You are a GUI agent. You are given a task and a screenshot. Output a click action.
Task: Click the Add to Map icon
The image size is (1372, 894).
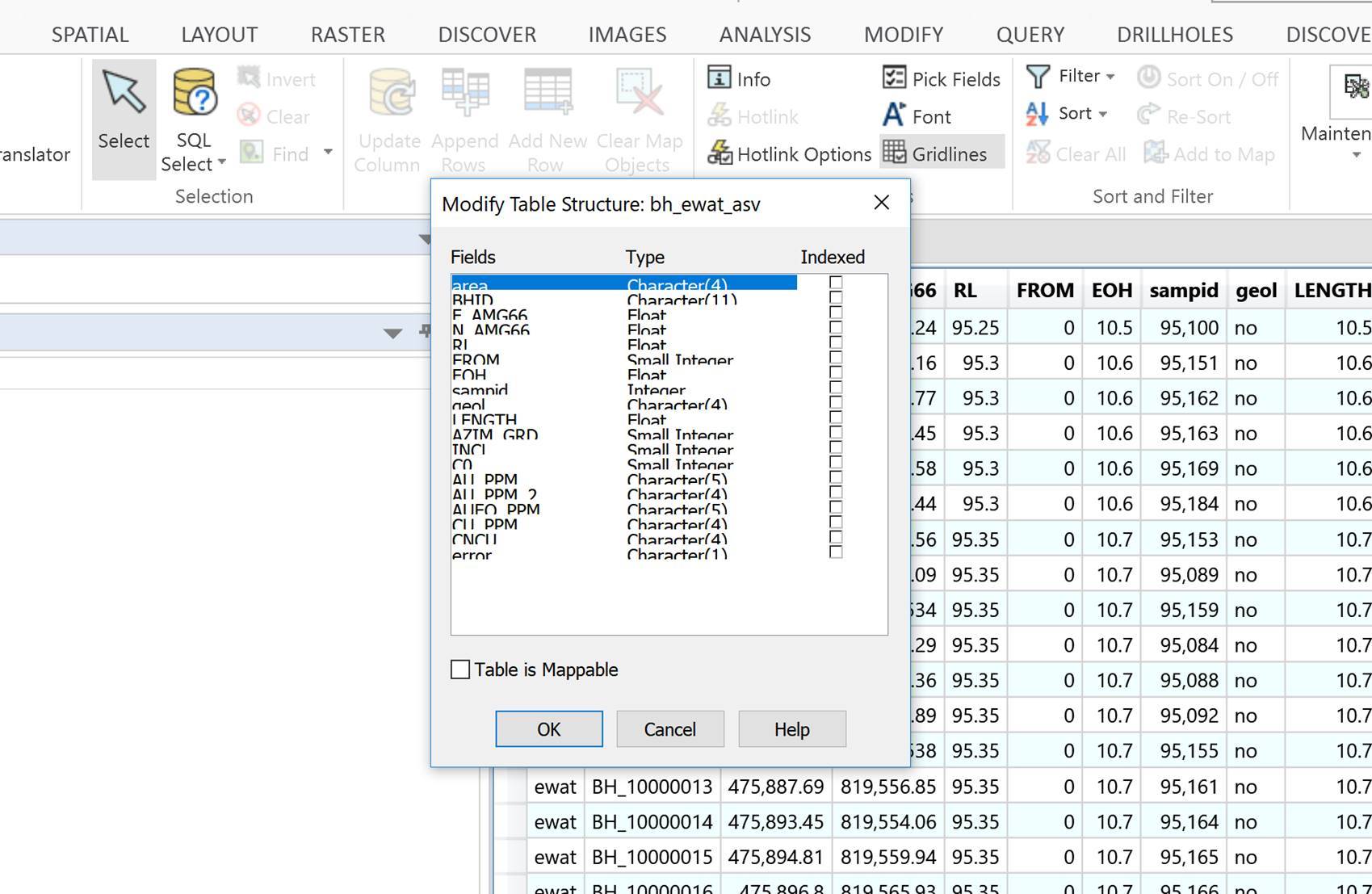tap(1156, 153)
